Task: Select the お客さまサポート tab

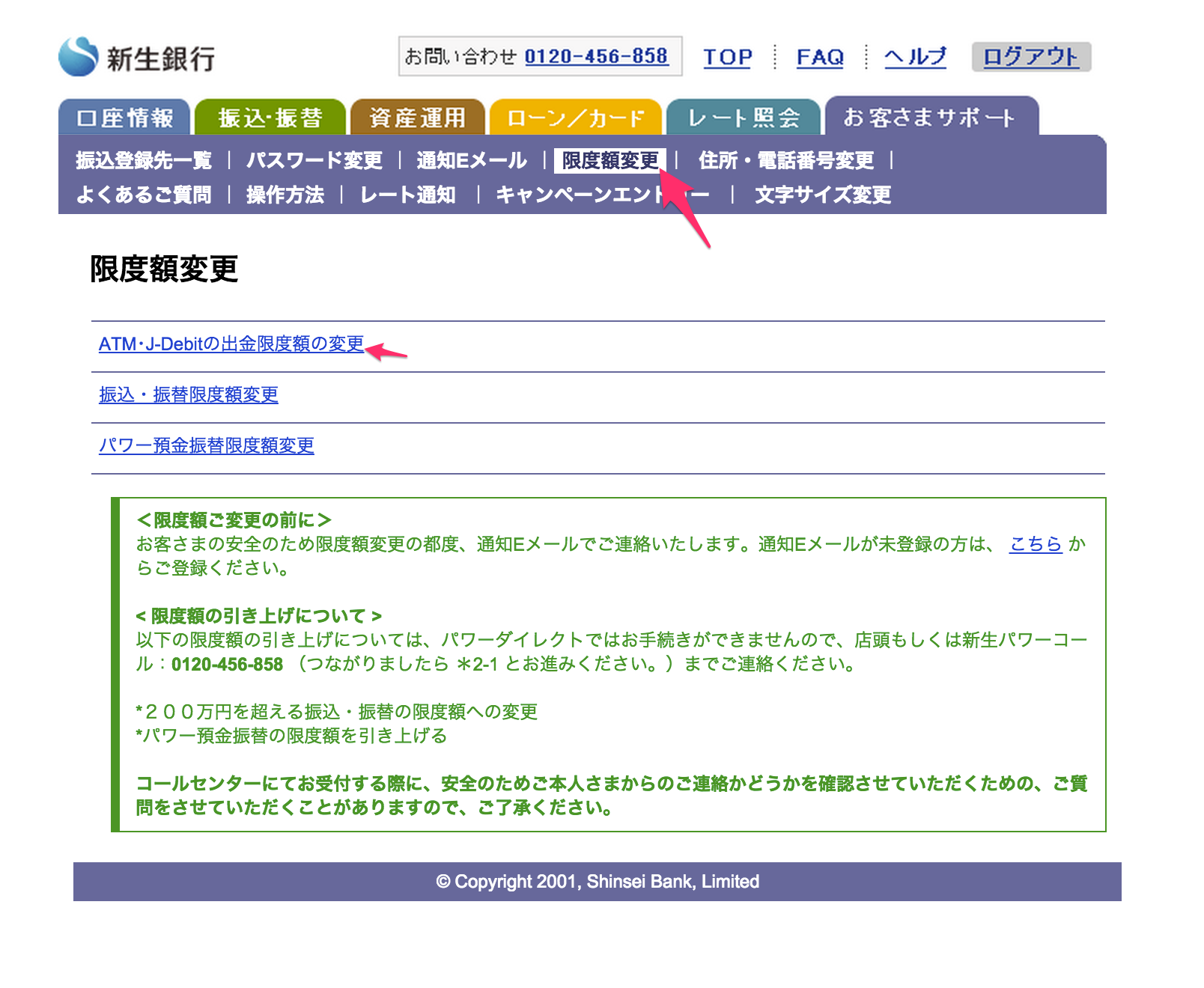Action: point(931,117)
